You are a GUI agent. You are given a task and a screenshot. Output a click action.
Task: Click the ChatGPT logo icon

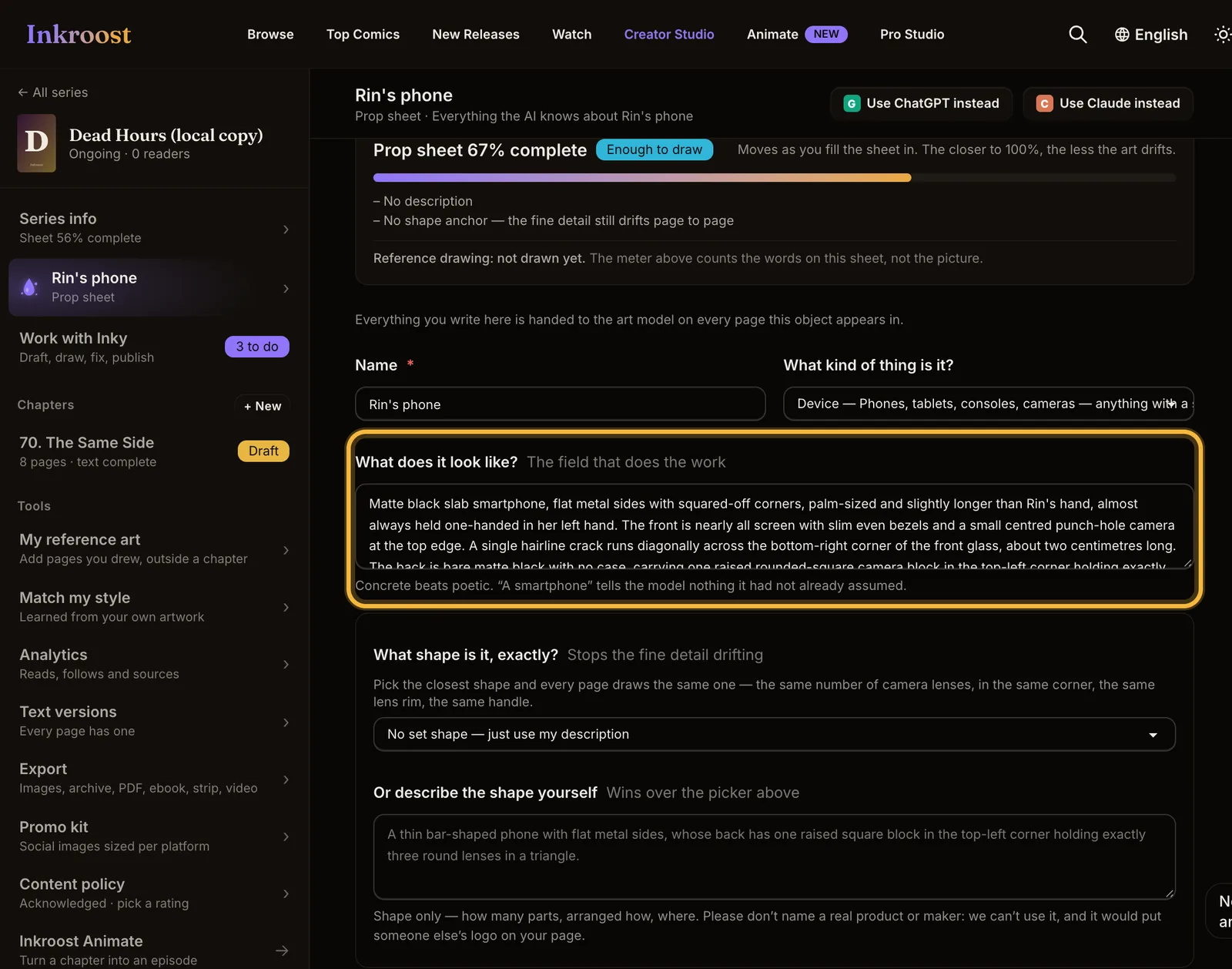pos(852,103)
